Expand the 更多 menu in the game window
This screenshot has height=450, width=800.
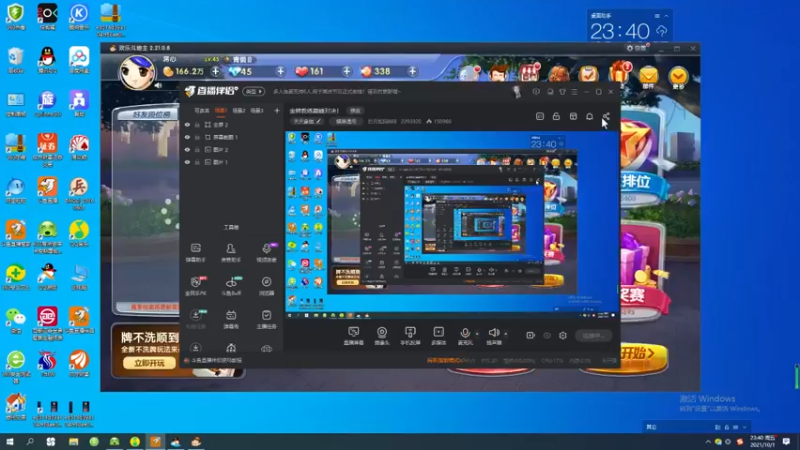(678, 77)
